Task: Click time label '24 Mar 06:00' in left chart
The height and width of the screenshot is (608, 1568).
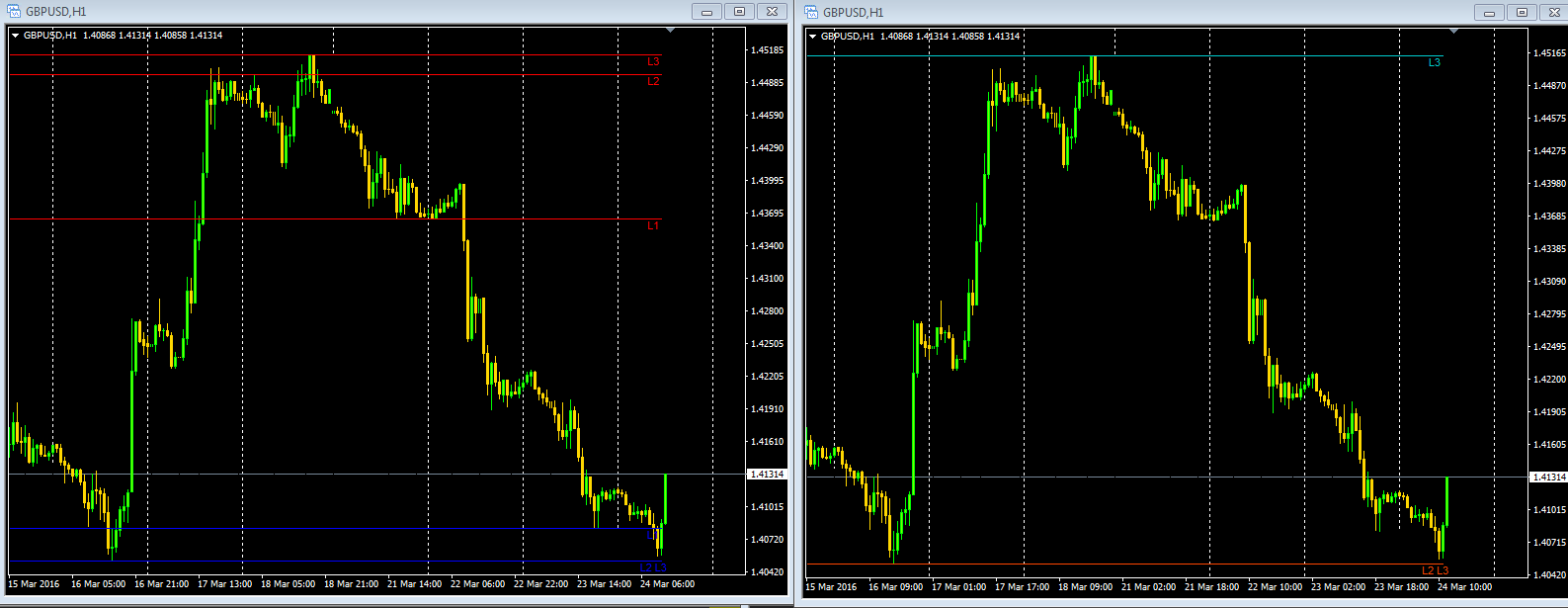Action: click(x=666, y=584)
